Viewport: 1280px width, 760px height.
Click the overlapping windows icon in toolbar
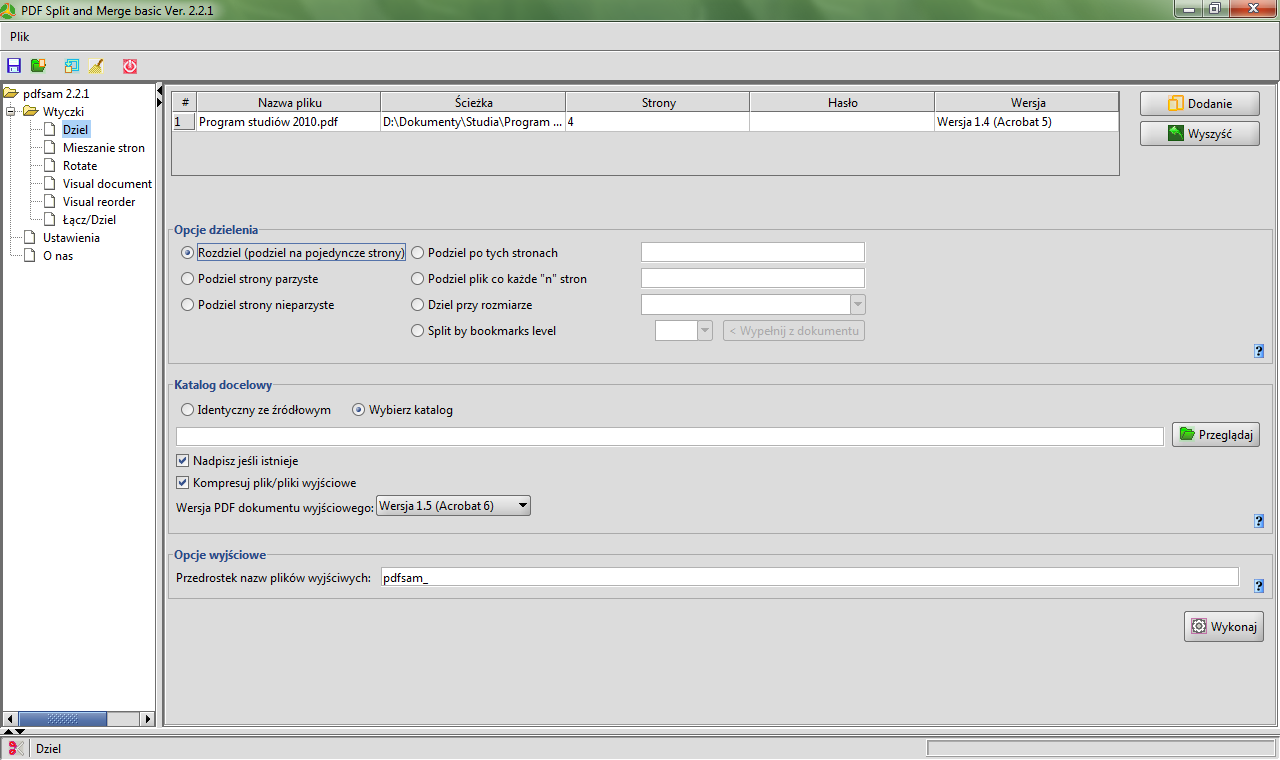click(71, 66)
